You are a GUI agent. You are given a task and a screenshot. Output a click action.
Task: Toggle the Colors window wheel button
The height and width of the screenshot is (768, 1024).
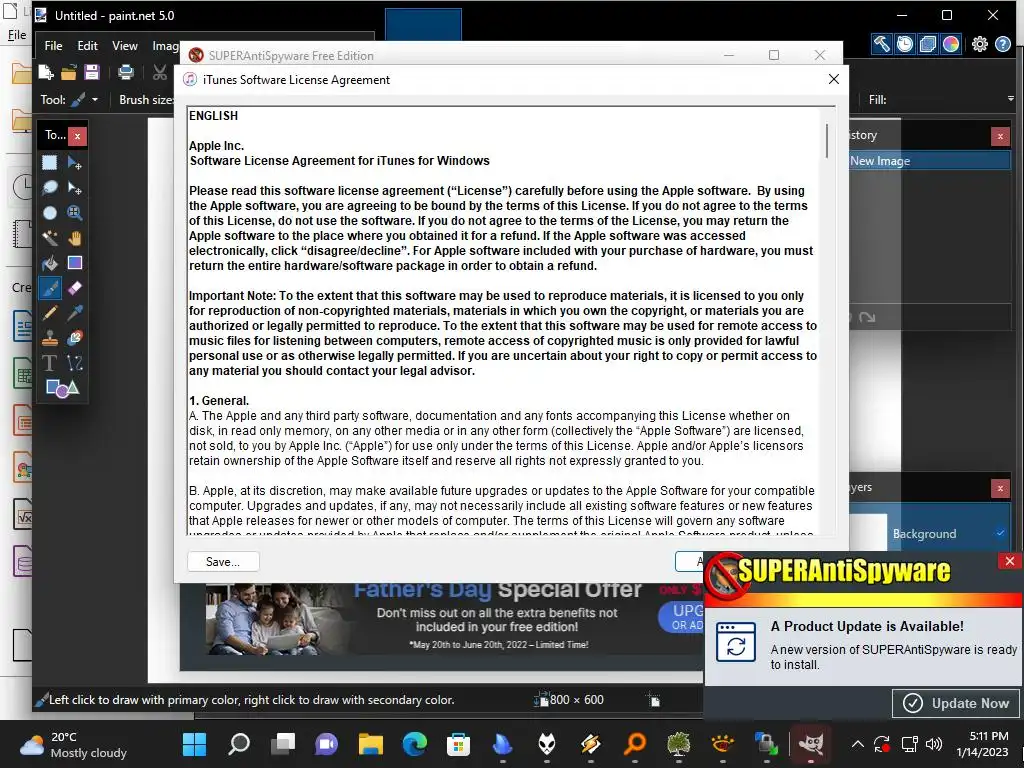951,44
